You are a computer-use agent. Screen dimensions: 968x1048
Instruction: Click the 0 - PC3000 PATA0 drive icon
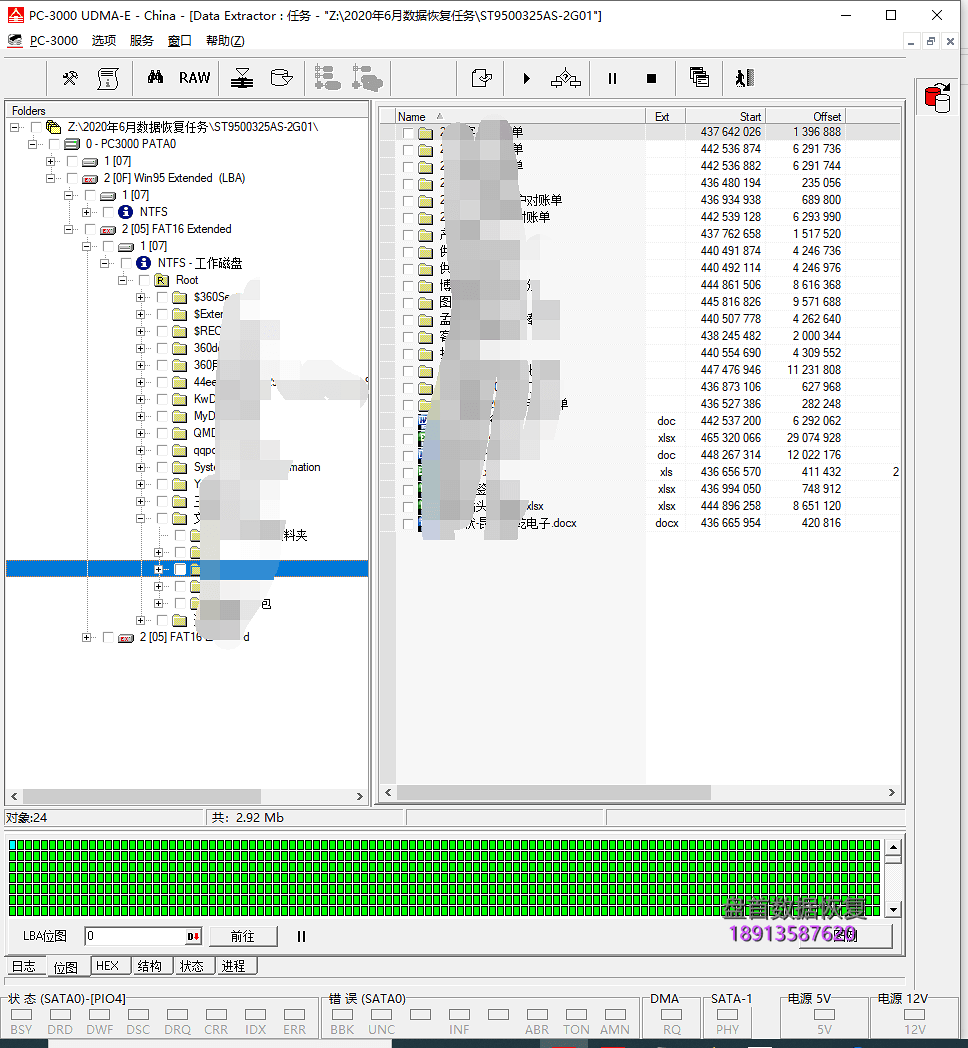click(x=72, y=144)
